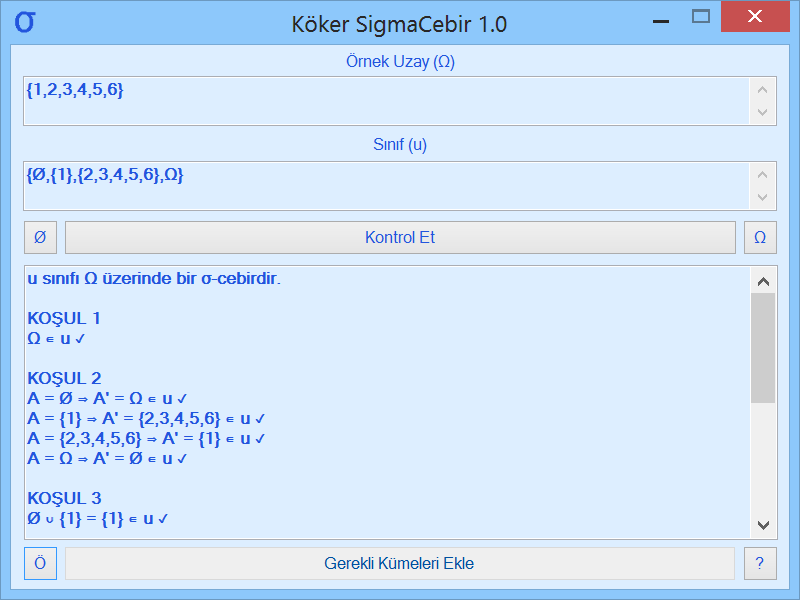Click the results scrollbar down arrow
800x600 pixels.
coord(763,524)
